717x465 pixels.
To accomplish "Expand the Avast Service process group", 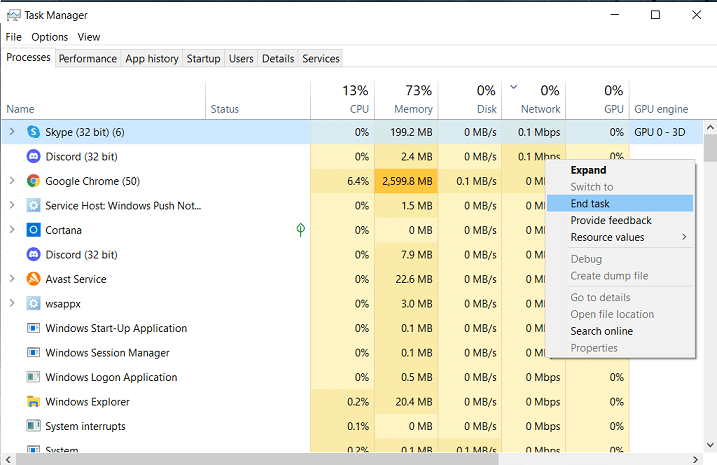I will click(x=12, y=278).
